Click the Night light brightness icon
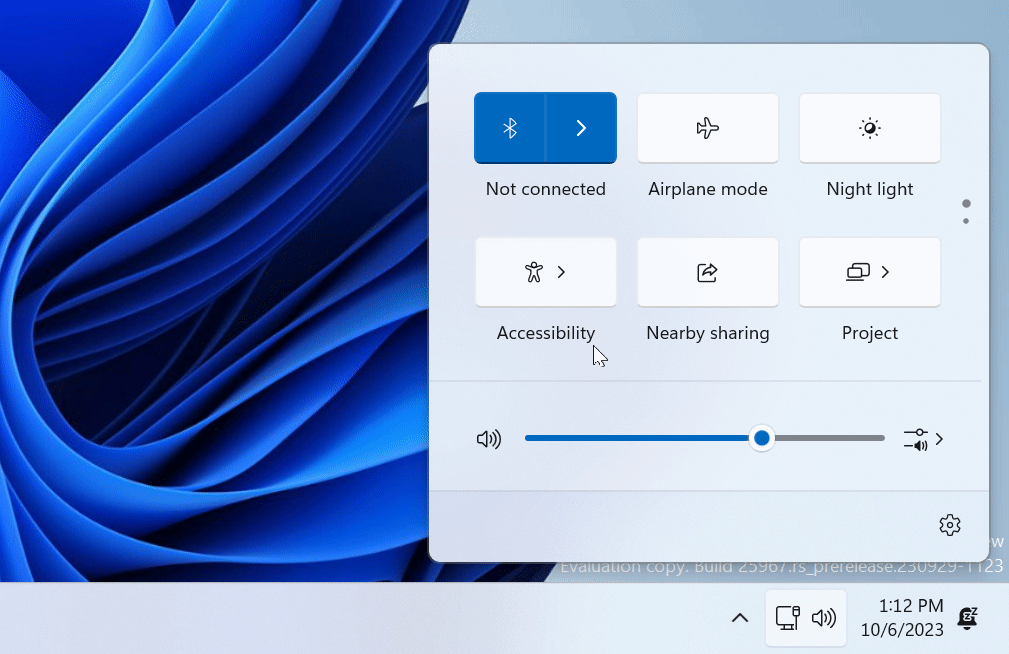1009x654 pixels. click(869, 127)
